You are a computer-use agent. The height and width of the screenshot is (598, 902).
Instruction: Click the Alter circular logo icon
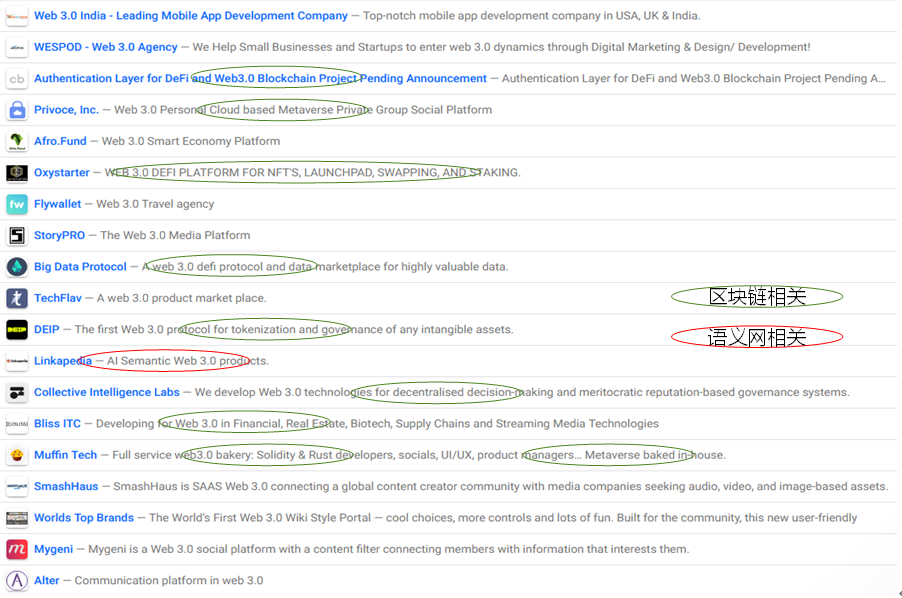[17, 581]
